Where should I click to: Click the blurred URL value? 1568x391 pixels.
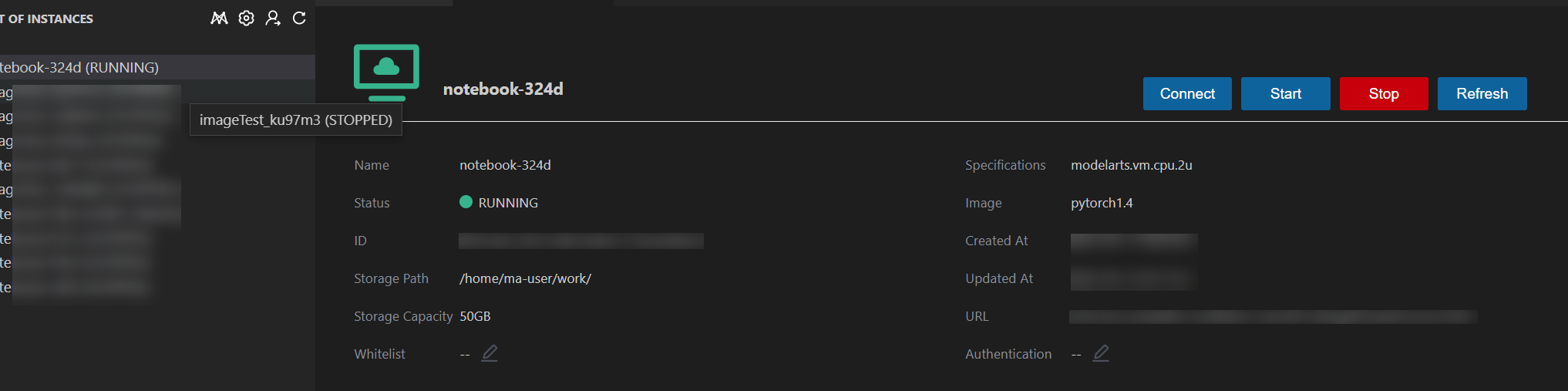coord(1273,316)
